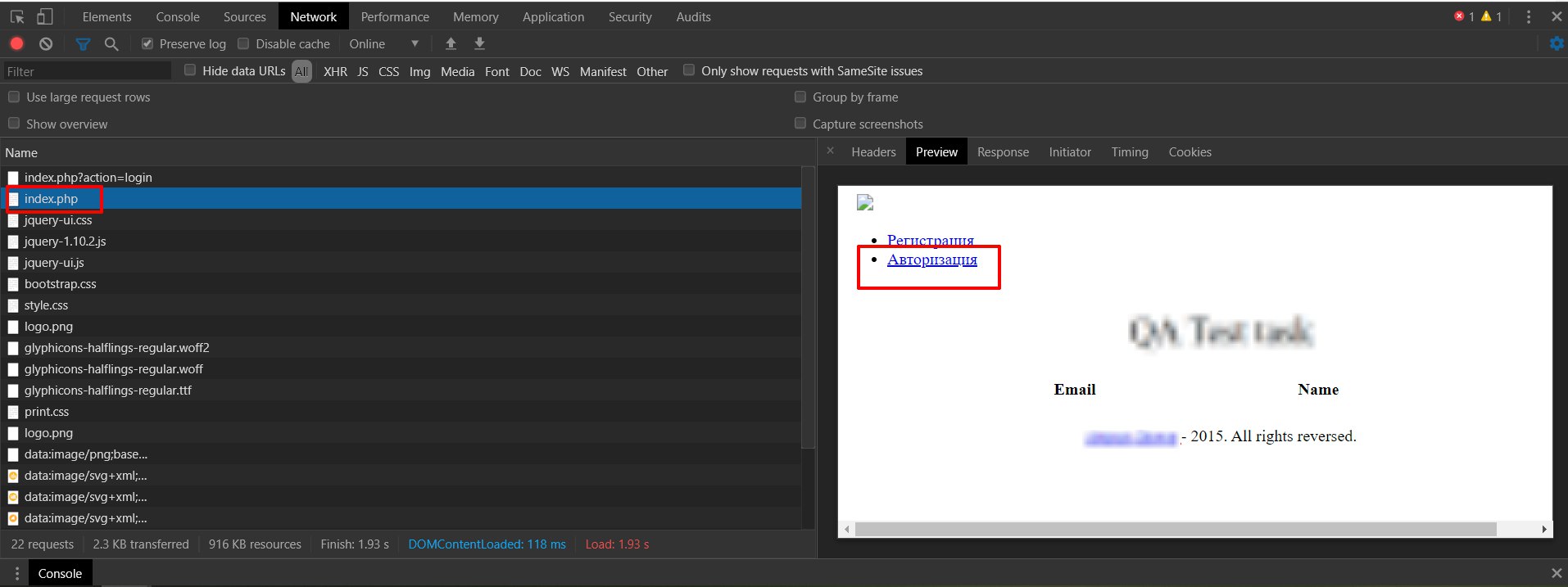Open the Sources tab

click(x=244, y=16)
